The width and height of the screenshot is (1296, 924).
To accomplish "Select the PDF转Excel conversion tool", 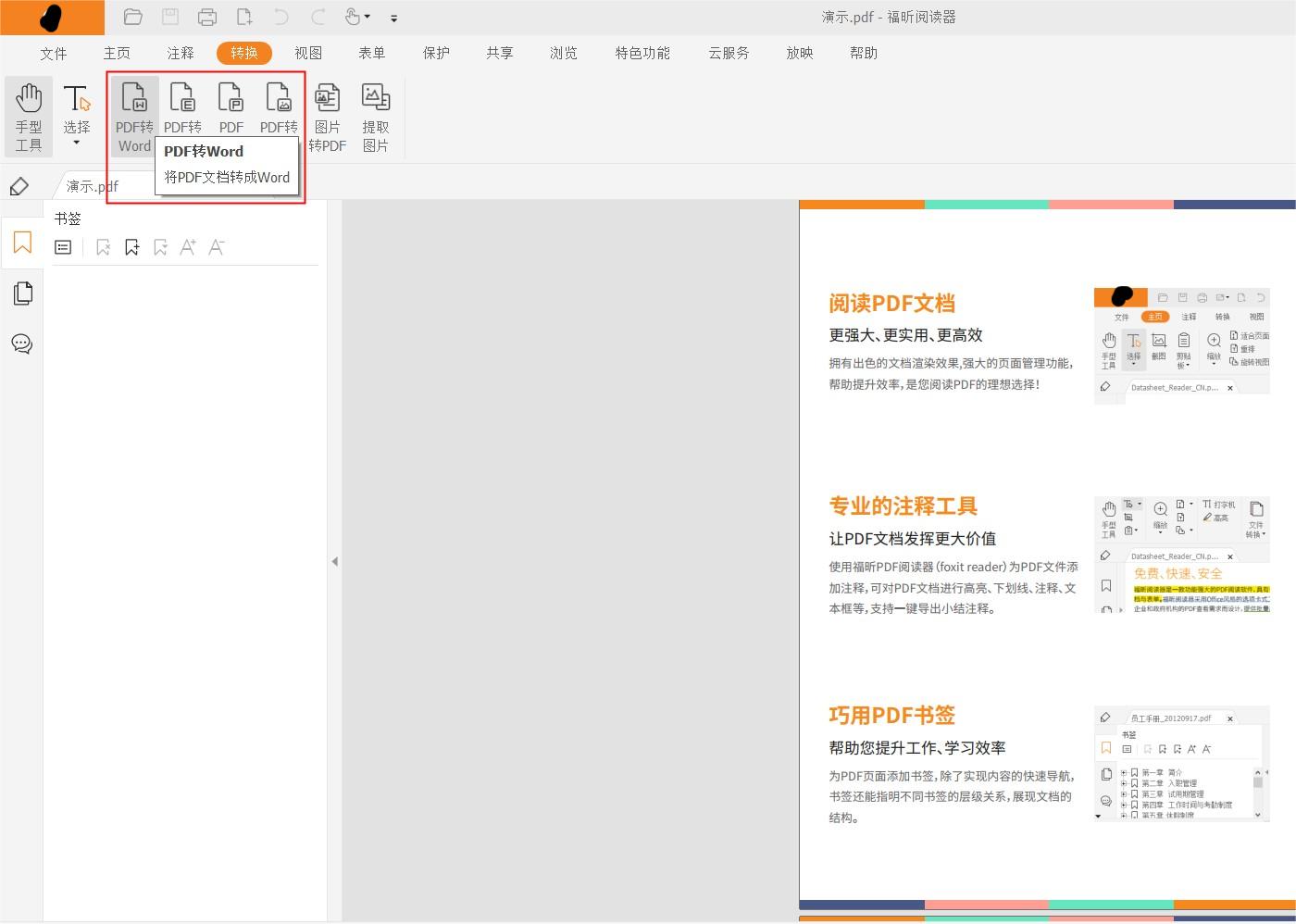I will tap(182, 111).
